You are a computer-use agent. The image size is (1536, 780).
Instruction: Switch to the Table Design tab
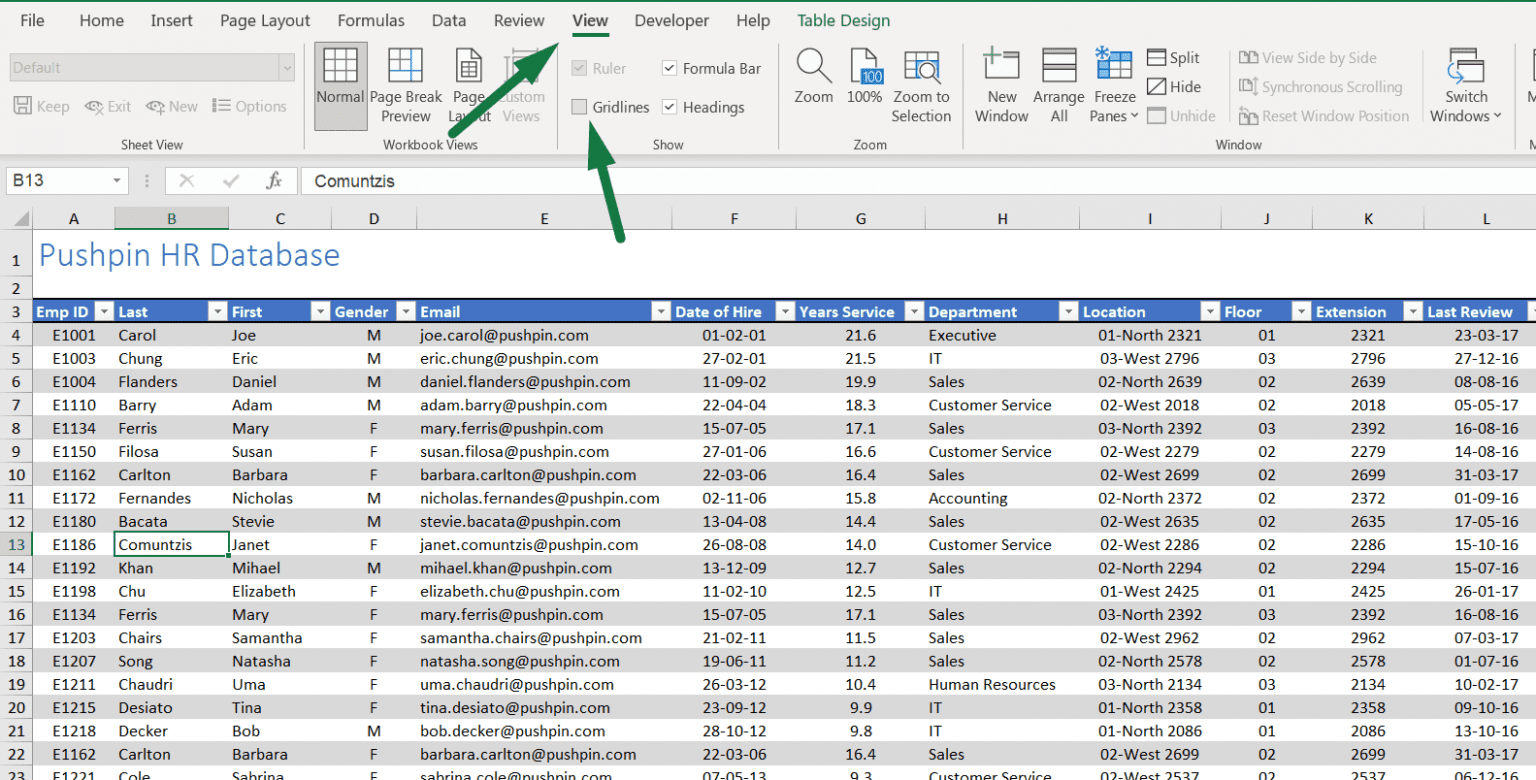(842, 20)
